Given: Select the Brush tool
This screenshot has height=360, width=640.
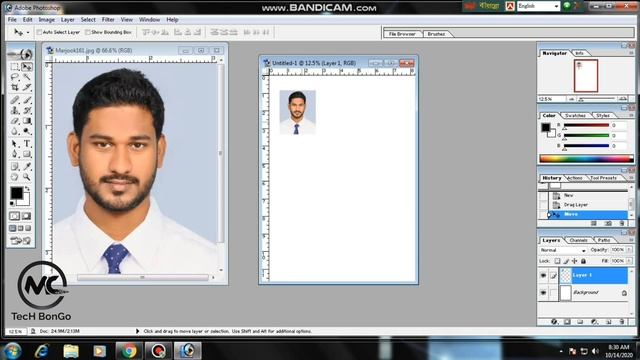Looking at the screenshot, I should click(x=27, y=100).
